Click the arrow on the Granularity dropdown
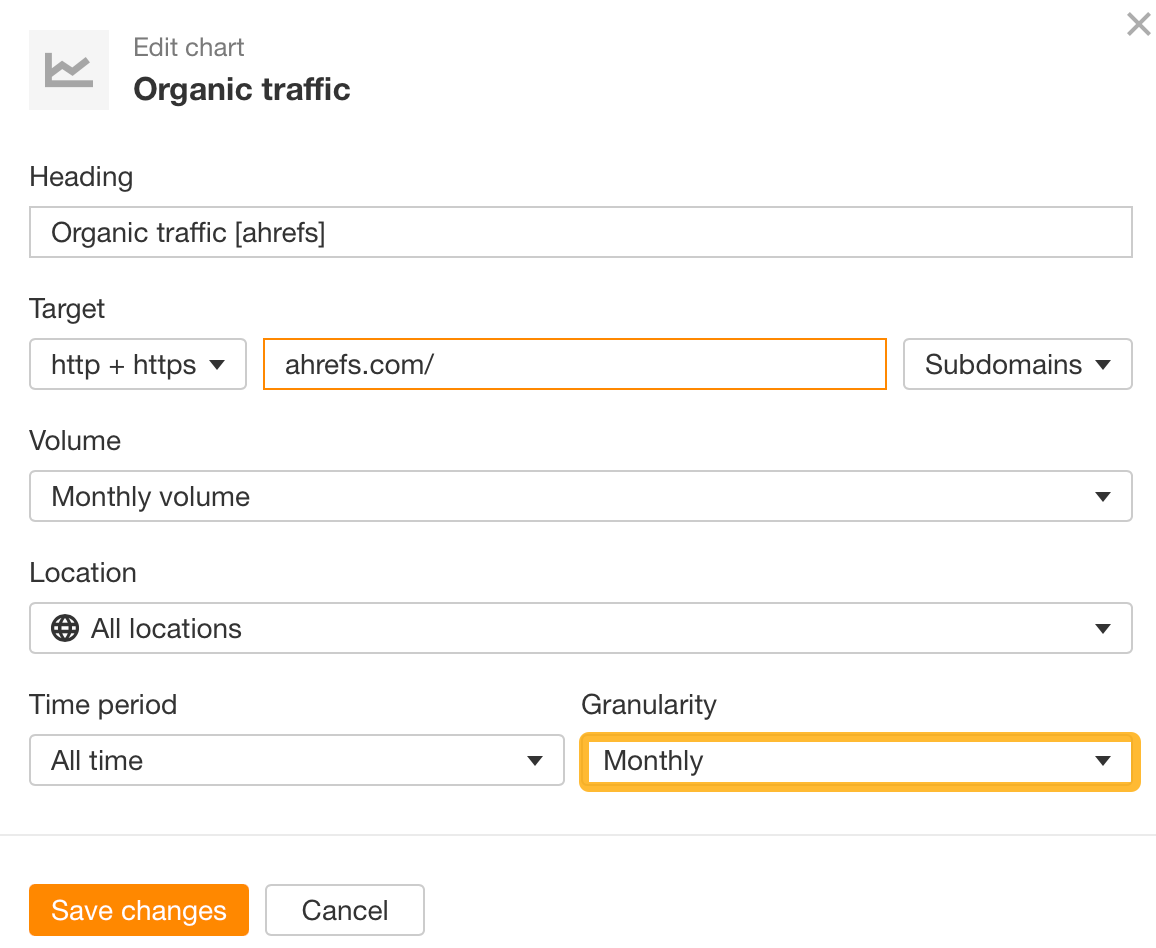Viewport: 1156px width, 948px height. coord(1104,761)
